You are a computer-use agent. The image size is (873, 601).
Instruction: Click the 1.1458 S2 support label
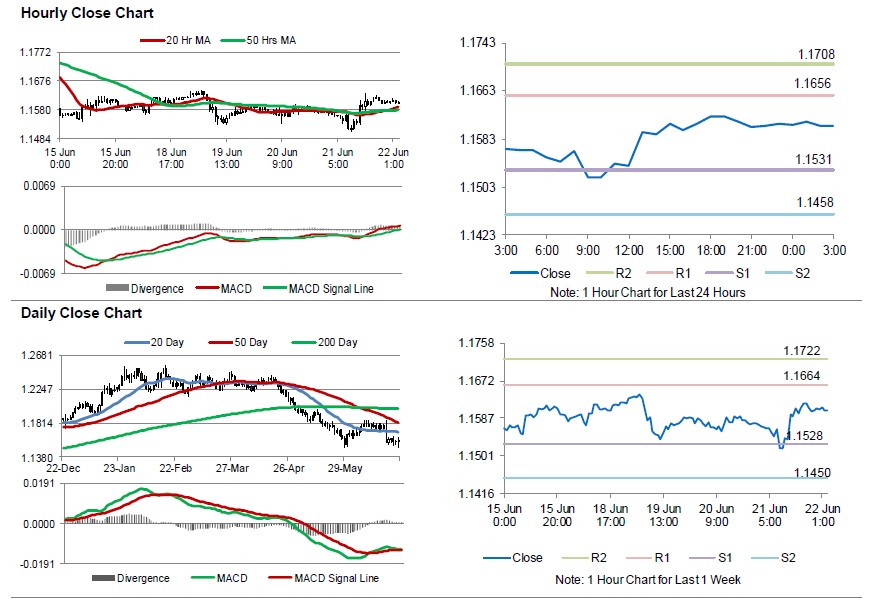pyautogui.click(x=815, y=203)
